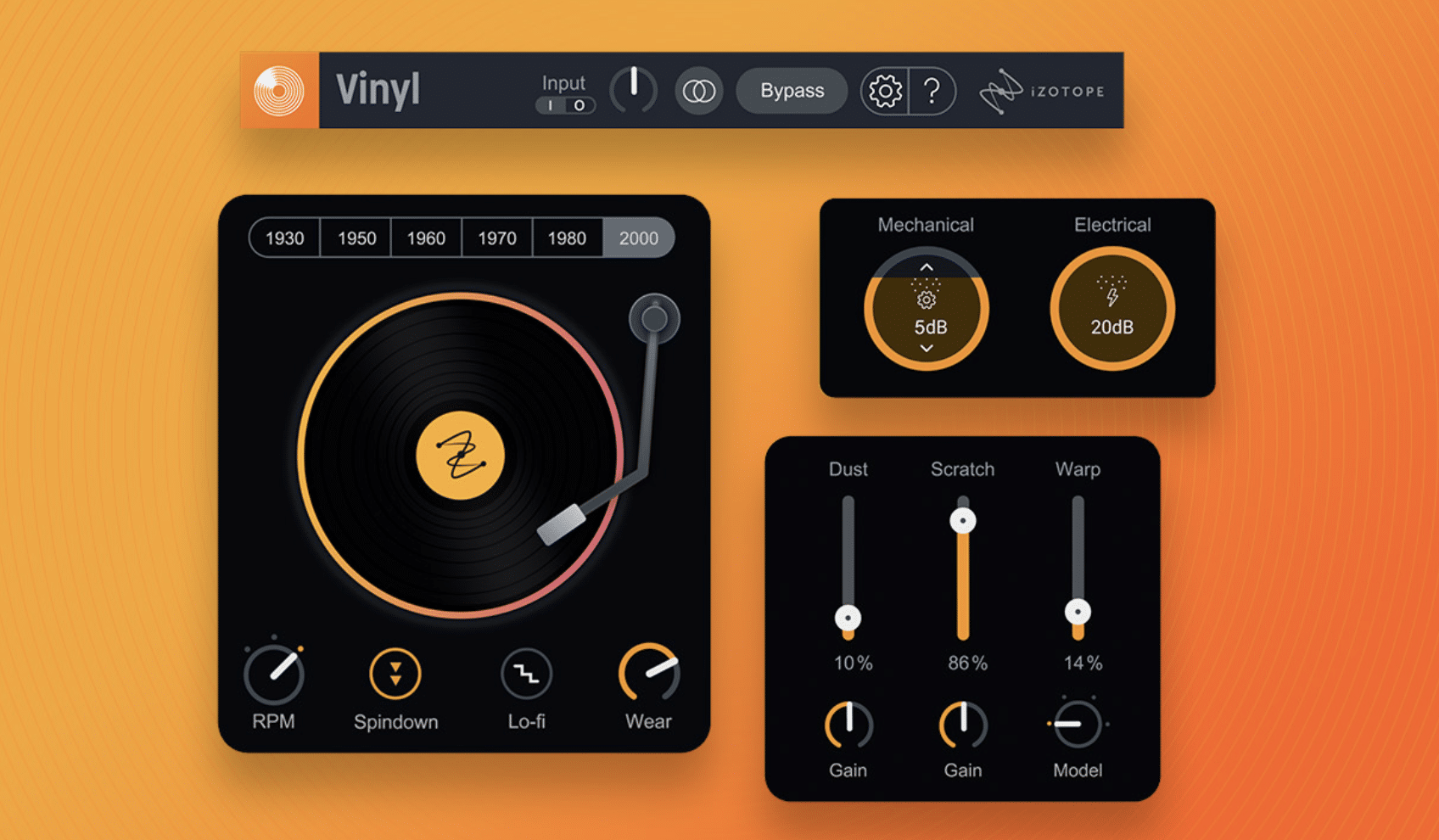Click the Scratch 86% value
Image resolution: width=1439 pixels, height=840 pixels.
[968, 664]
